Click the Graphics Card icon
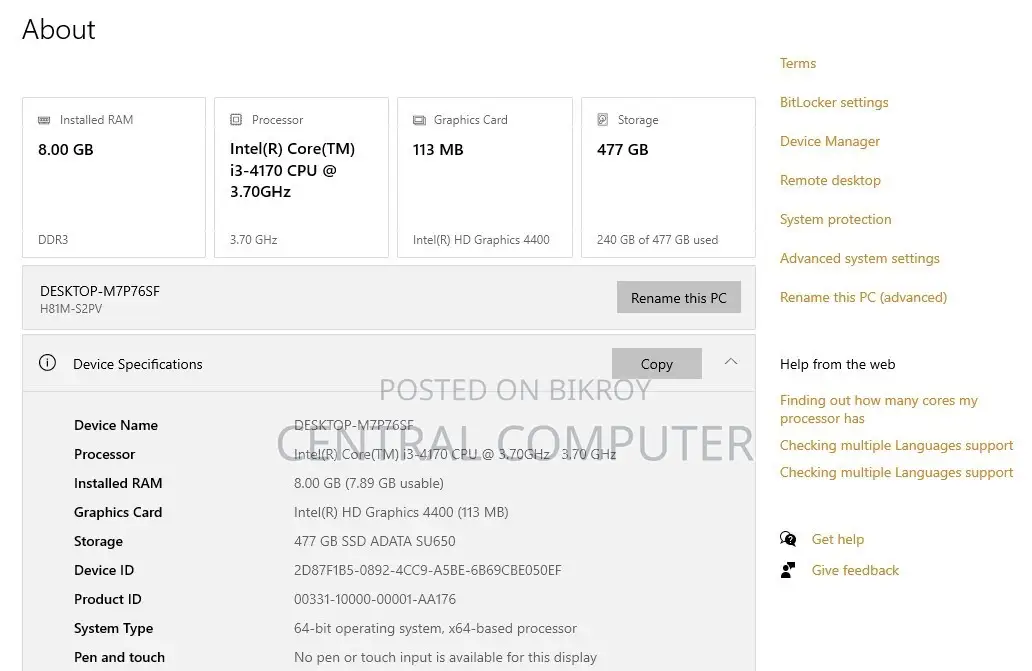This screenshot has width=1032, height=671. tap(419, 120)
